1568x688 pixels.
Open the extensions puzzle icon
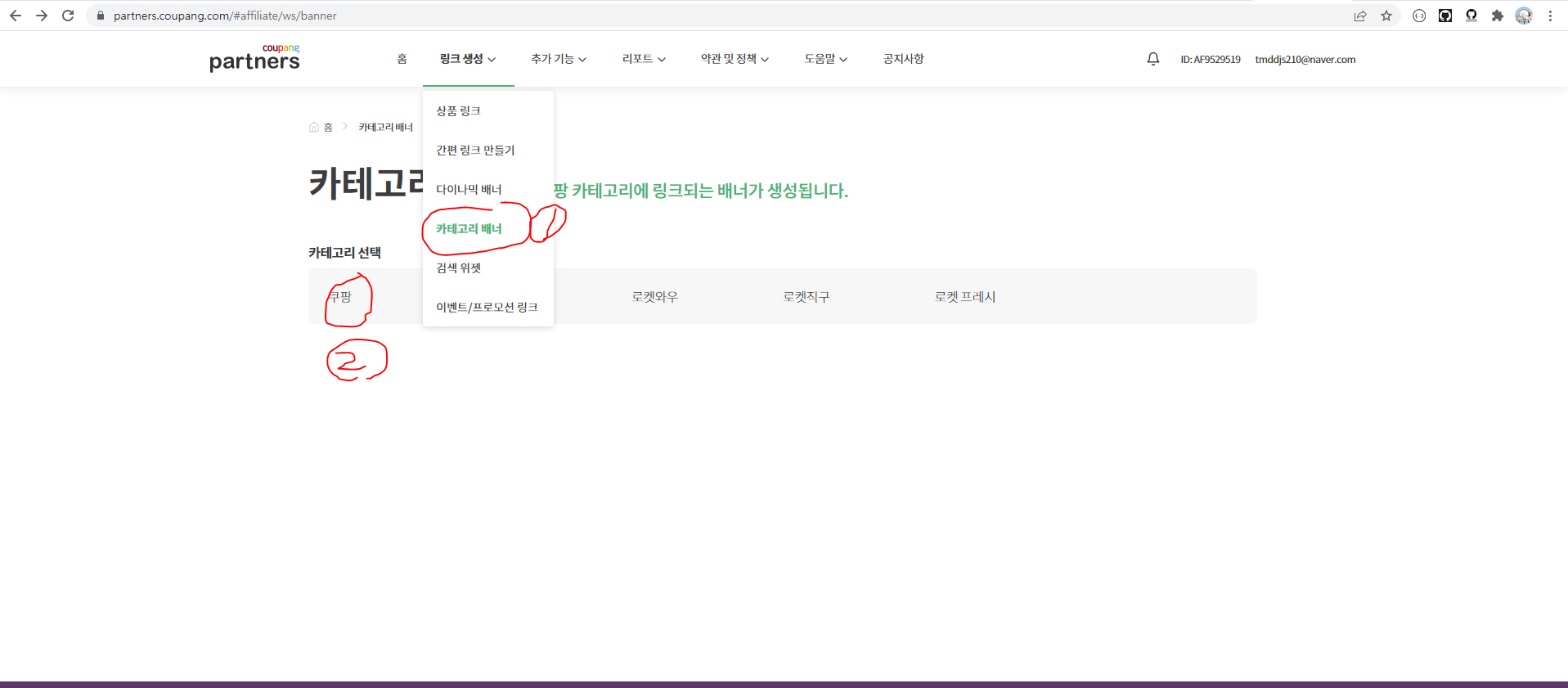coord(1498,16)
